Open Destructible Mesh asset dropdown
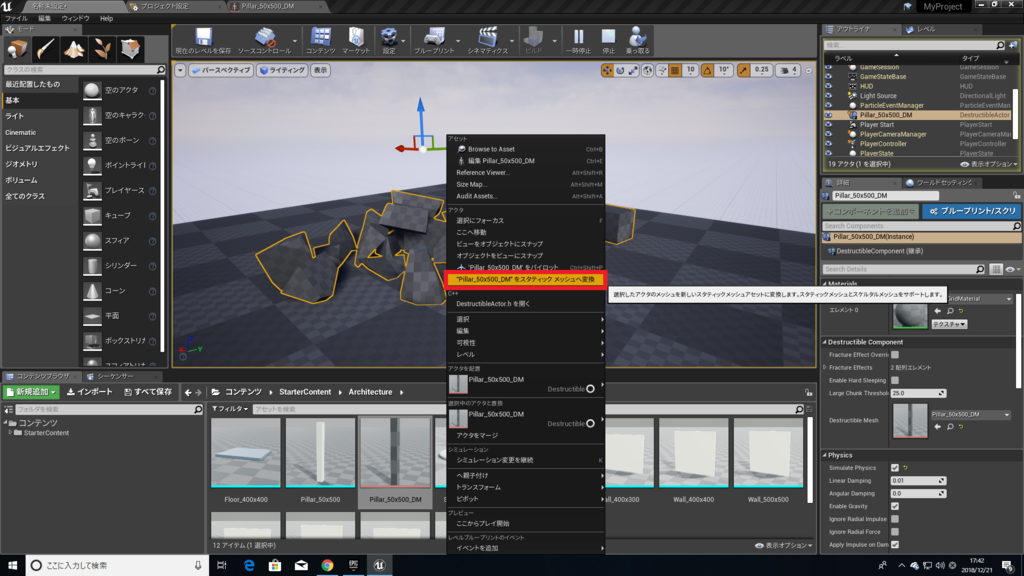The height and width of the screenshot is (576, 1024). [x=970, y=414]
